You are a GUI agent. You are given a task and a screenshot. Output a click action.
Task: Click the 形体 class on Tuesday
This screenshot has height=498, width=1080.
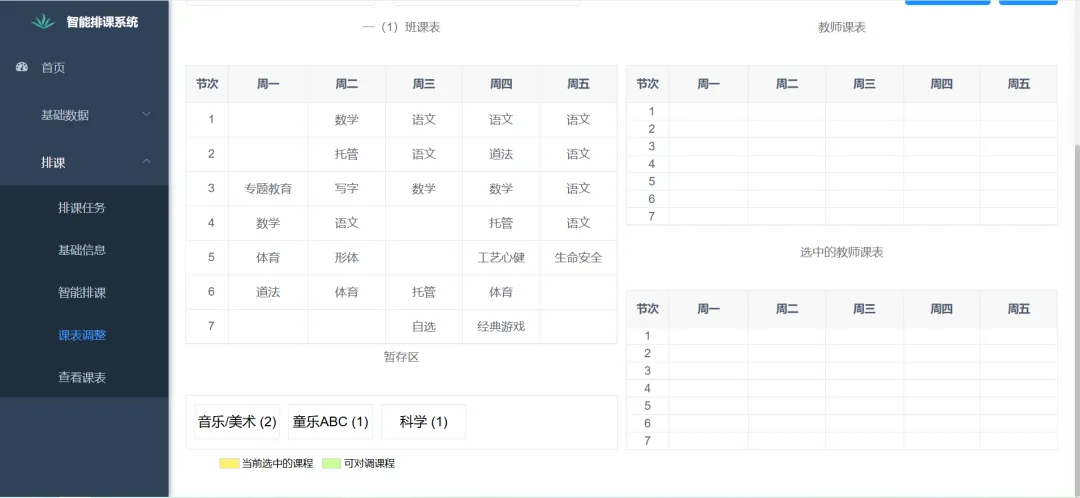pos(346,258)
